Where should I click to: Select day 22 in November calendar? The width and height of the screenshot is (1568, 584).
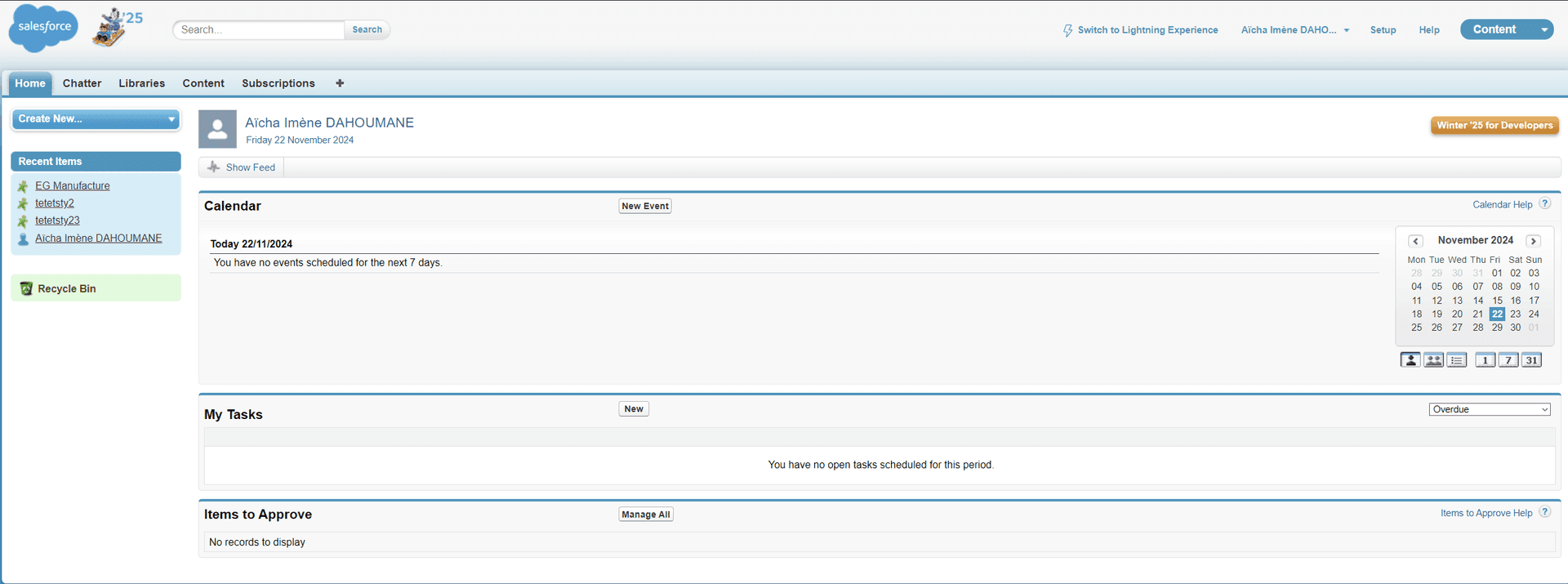coord(1497,314)
